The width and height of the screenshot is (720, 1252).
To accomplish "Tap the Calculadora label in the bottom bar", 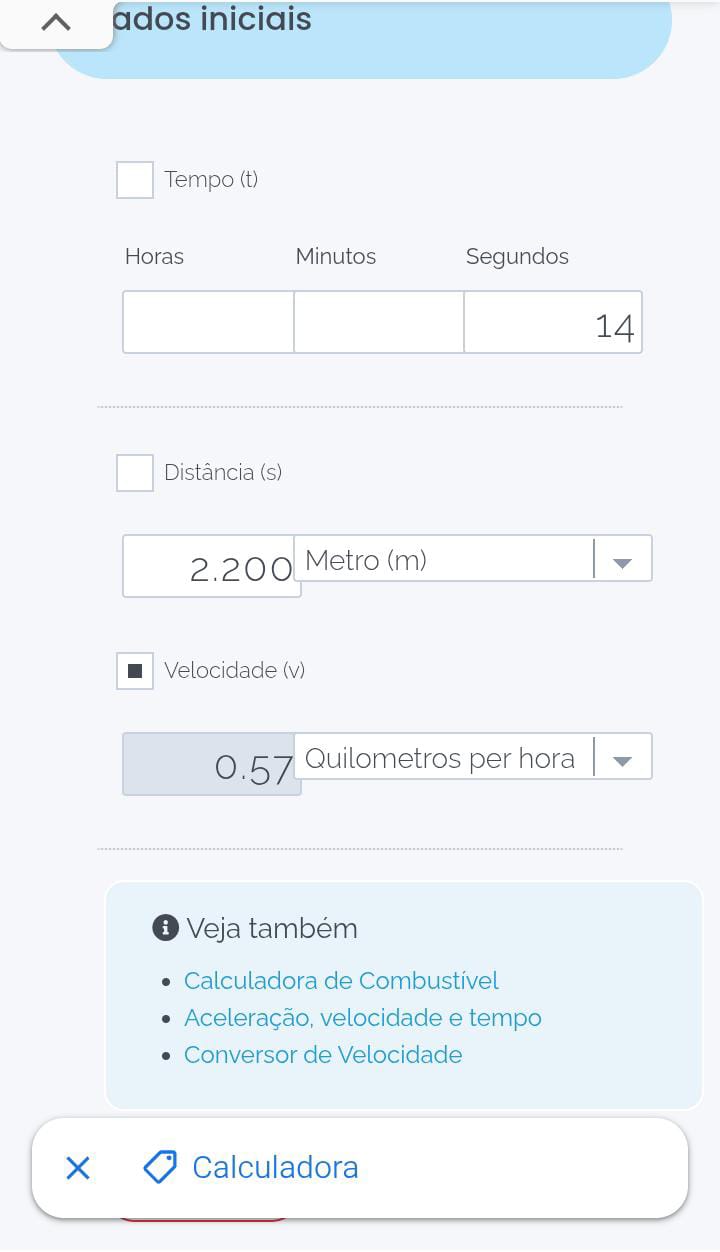I will 275,1167.
